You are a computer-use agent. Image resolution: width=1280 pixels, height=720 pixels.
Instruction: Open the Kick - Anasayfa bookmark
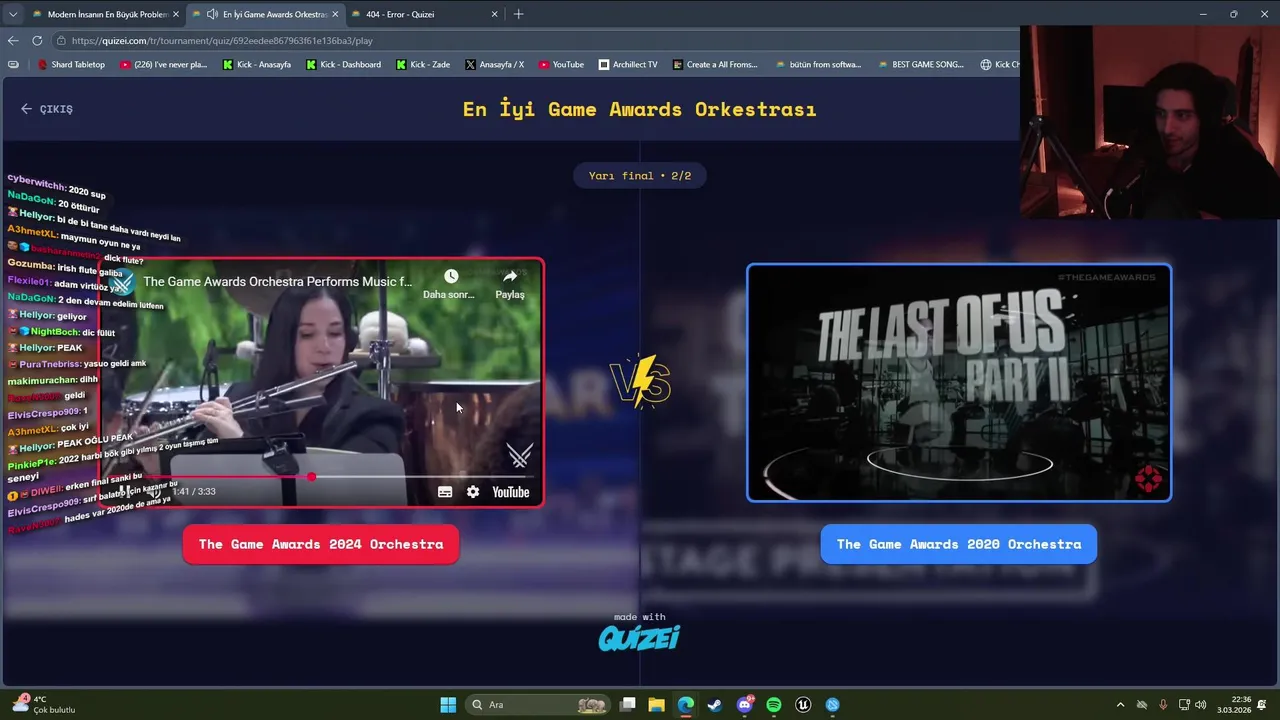point(257,64)
